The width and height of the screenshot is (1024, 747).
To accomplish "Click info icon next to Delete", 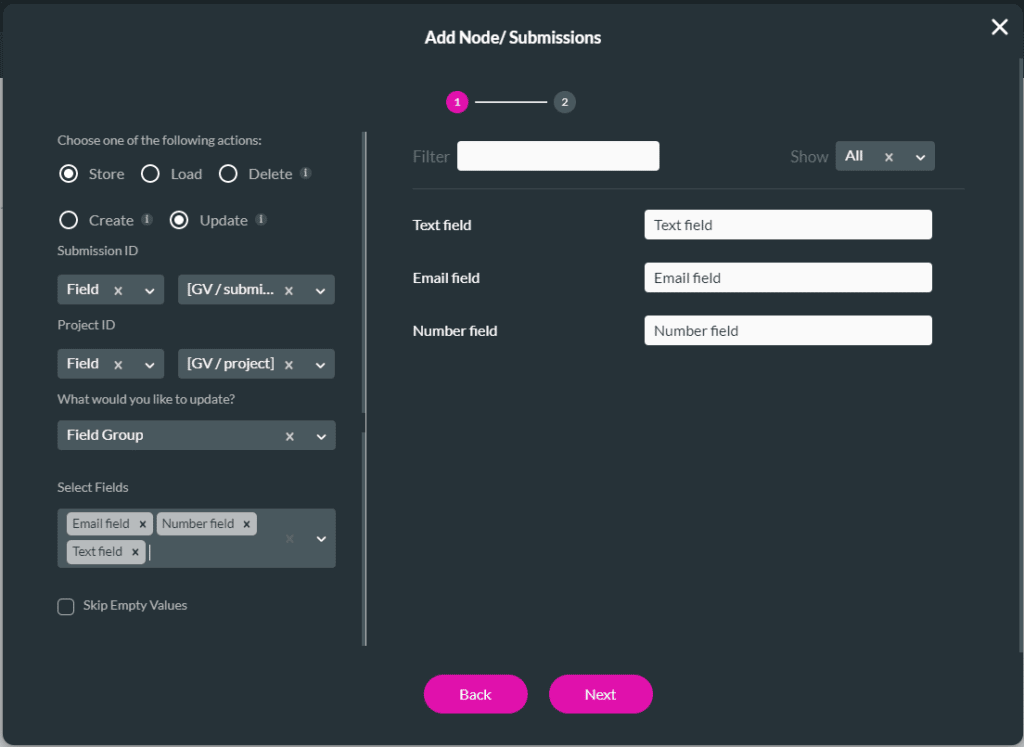I will [306, 173].
